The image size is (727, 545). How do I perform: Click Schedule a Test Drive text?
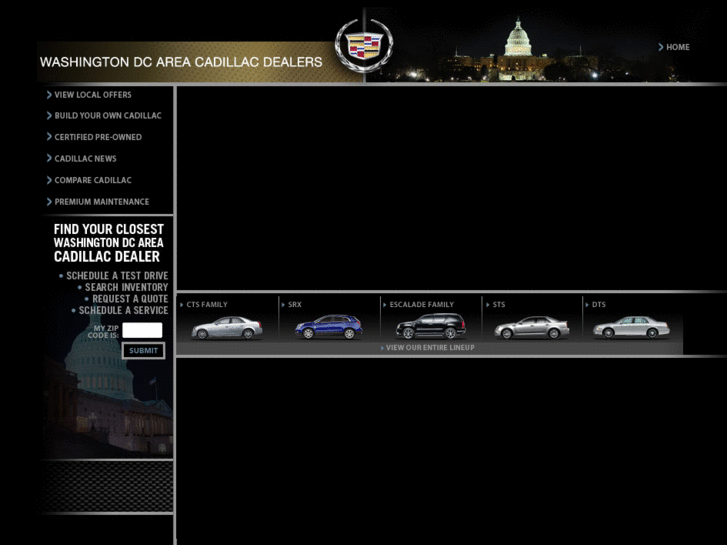click(117, 276)
